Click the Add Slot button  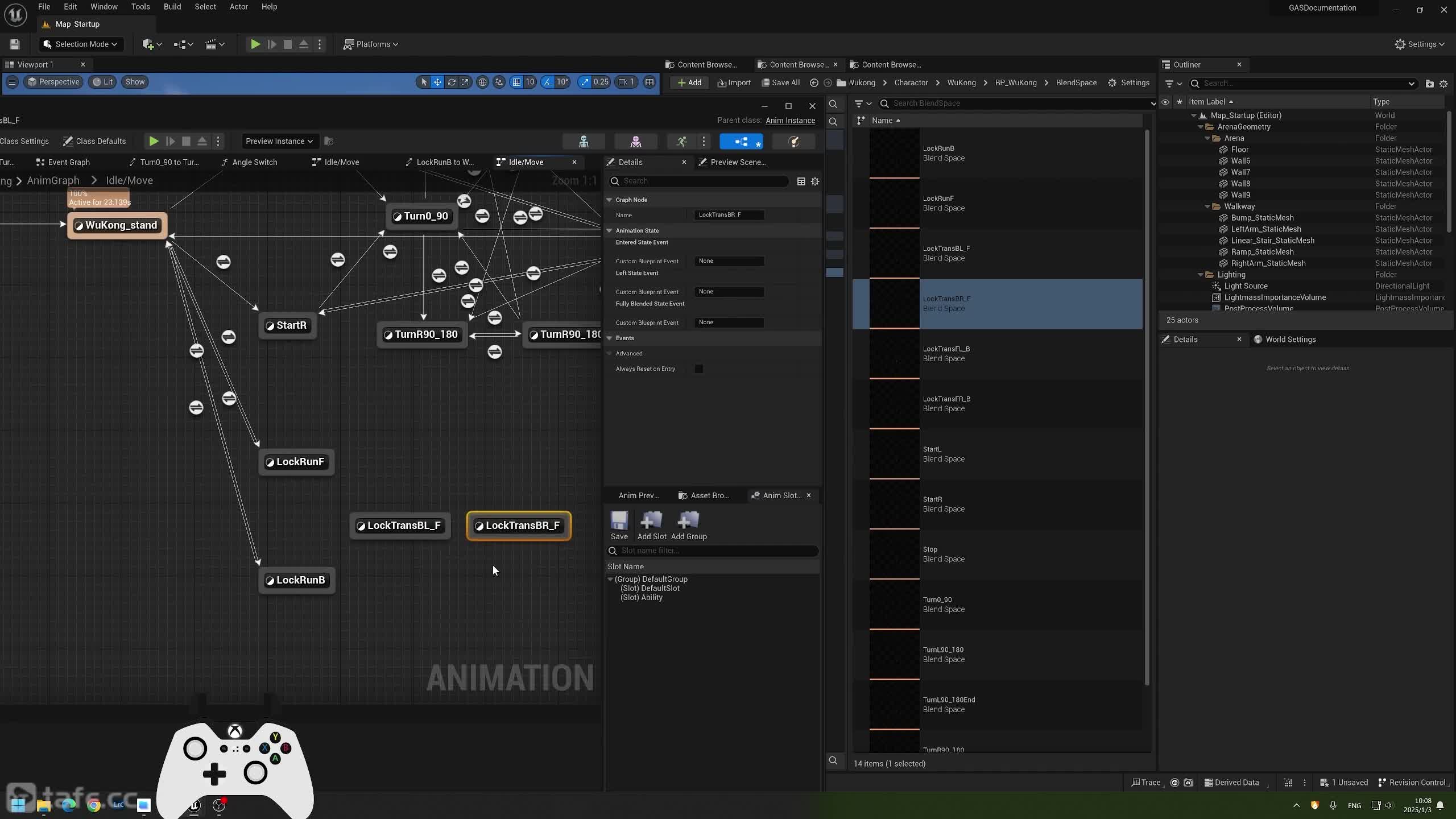pyautogui.click(x=652, y=526)
